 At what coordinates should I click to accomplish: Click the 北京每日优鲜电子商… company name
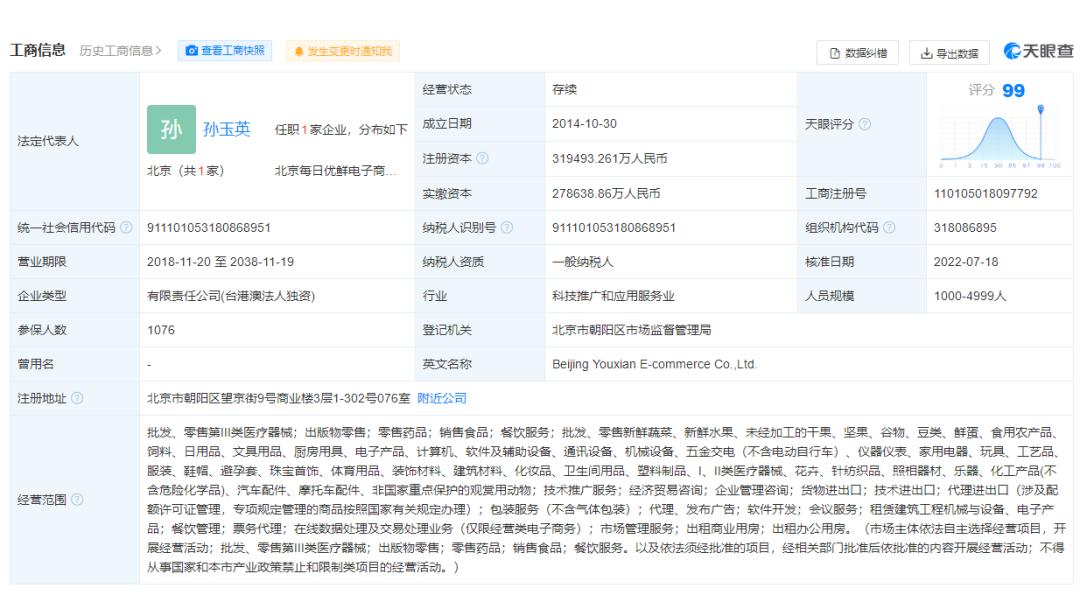[335, 169]
